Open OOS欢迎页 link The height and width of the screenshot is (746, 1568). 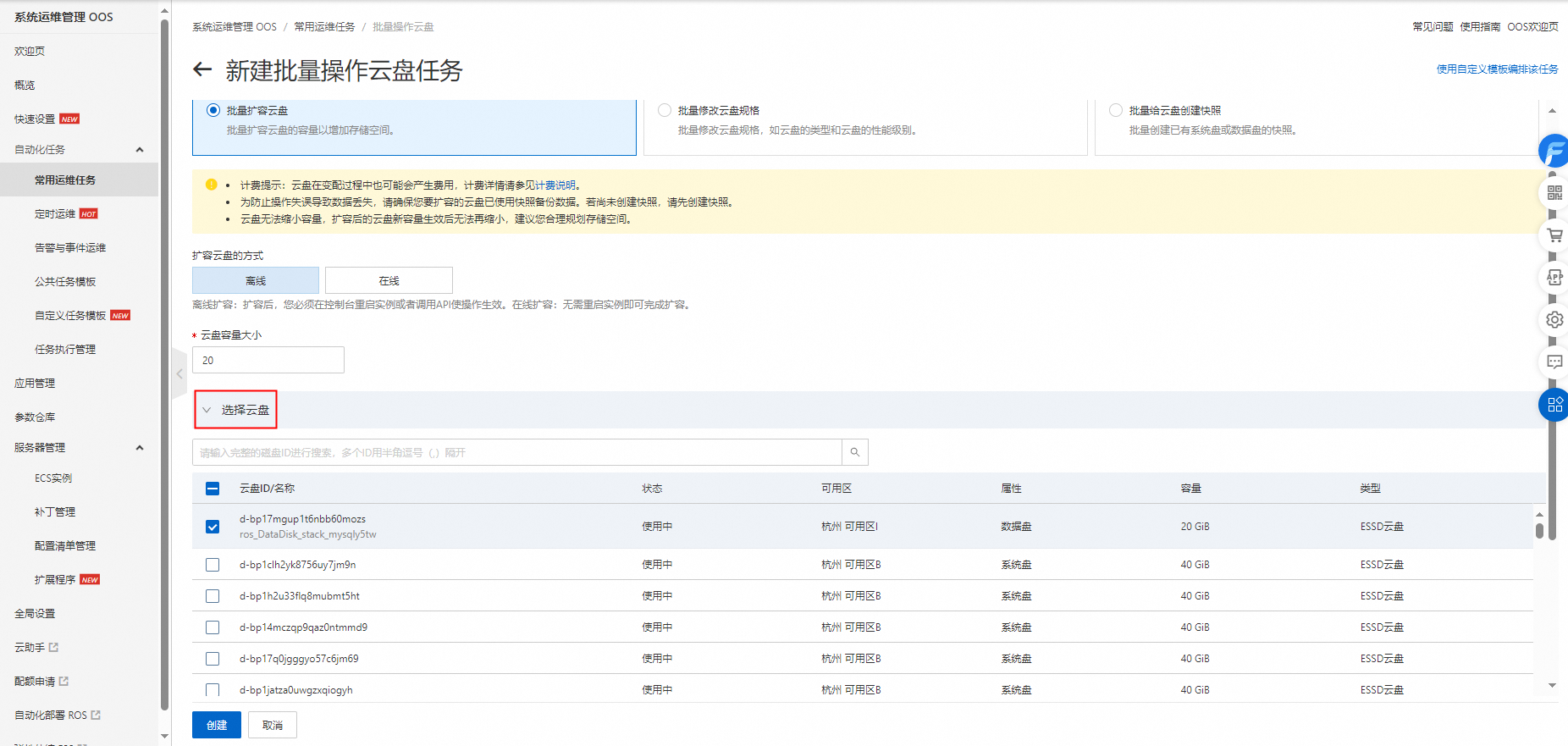point(1532,26)
